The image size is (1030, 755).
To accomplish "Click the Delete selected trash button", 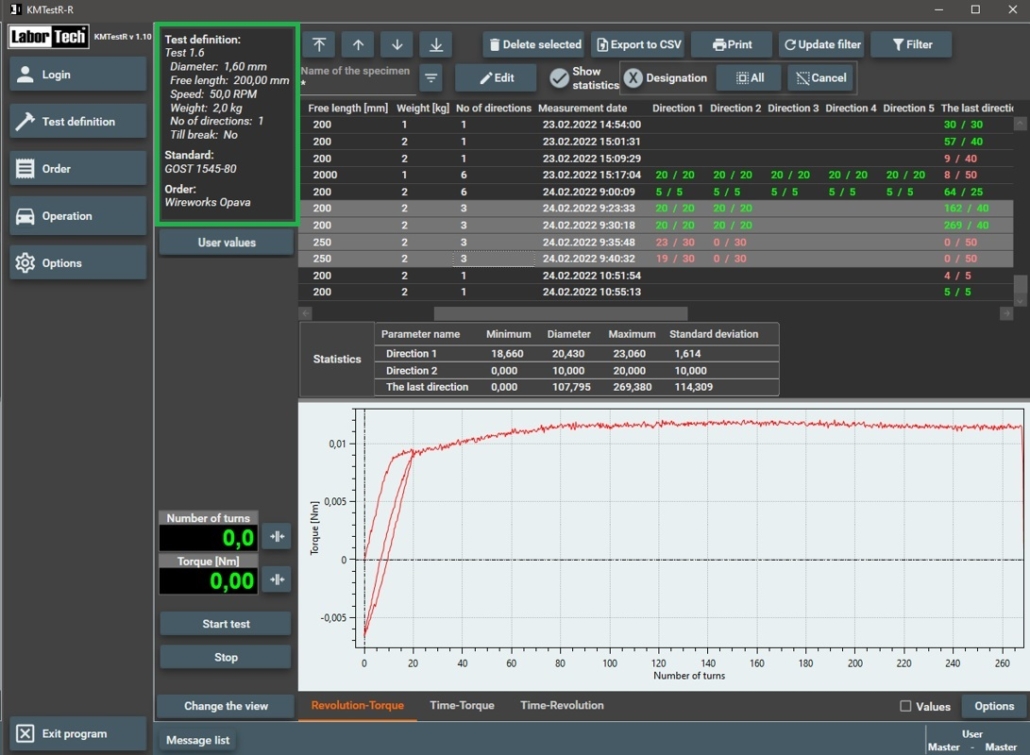I will click(x=534, y=45).
